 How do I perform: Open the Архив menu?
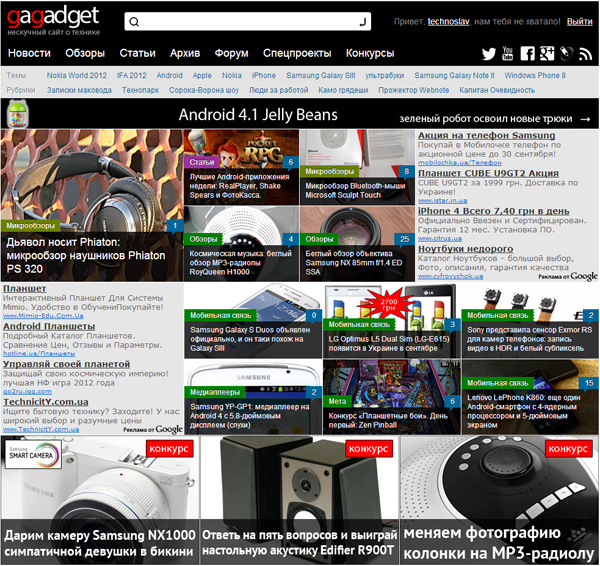pyautogui.click(x=185, y=53)
